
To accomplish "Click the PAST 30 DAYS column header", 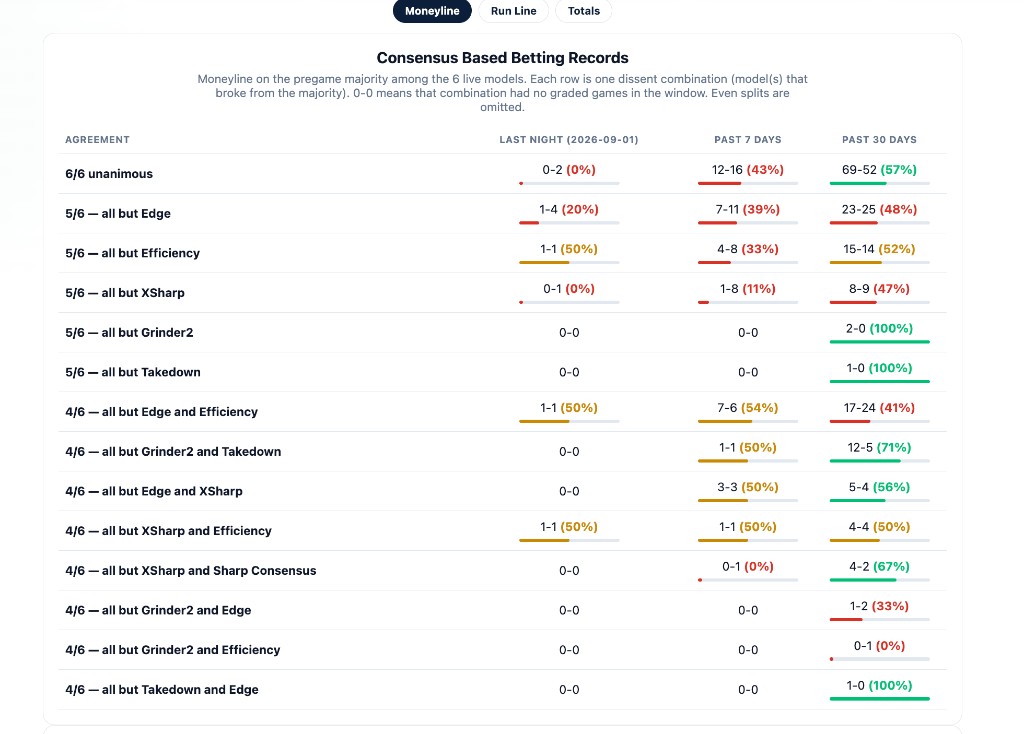I will click(x=879, y=140).
